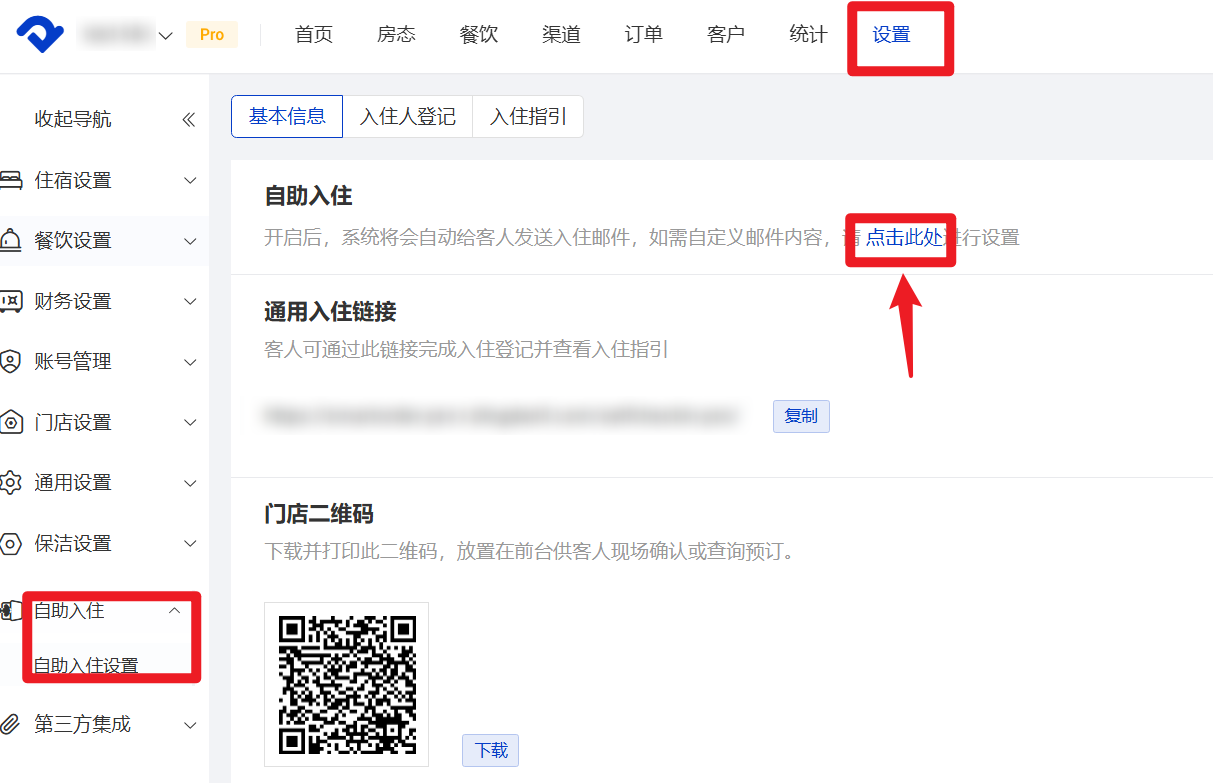The height and width of the screenshot is (783, 1213).
Task: Expand the 保洁设置 section arrow
Action: pos(190,544)
